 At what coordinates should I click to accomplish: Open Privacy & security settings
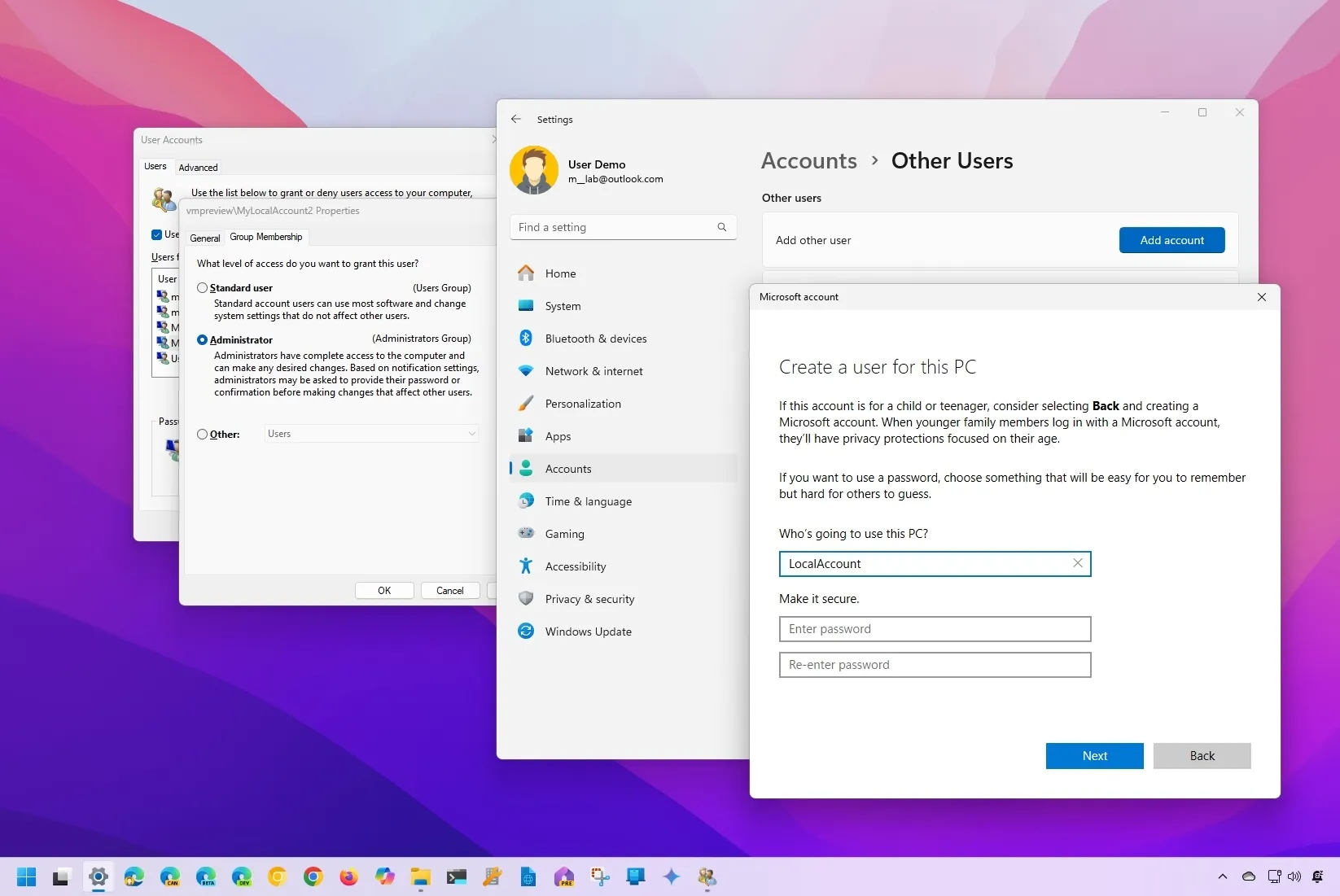(590, 598)
